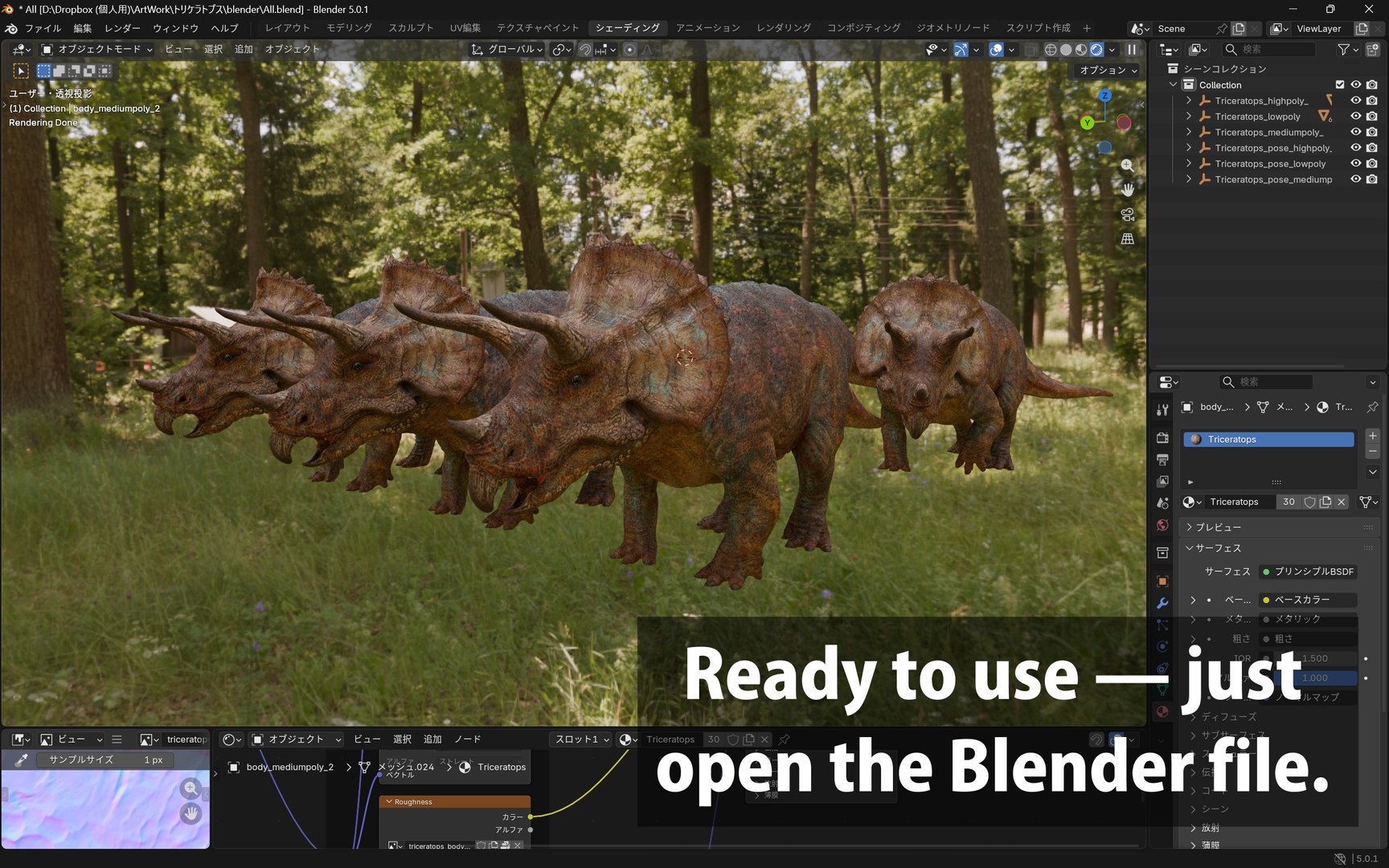Switch perspective/orthographic with the grid gizmo icon

pyautogui.click(x=1128, y=239)
